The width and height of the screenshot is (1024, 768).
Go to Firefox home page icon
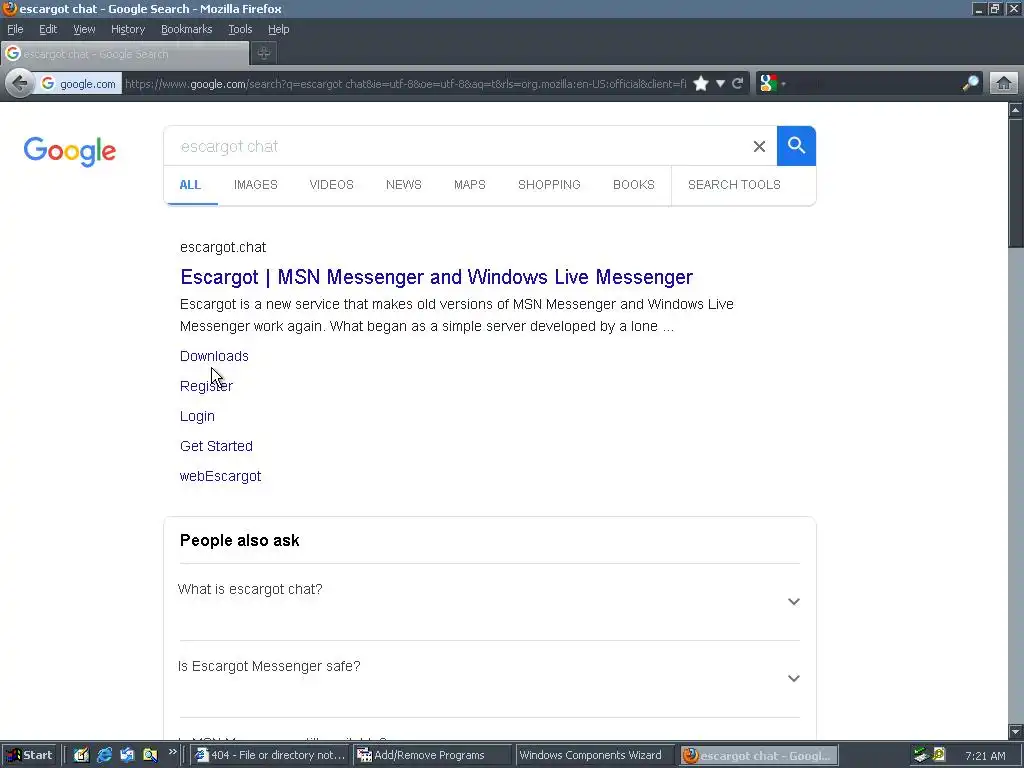(x=1004, y=84)
